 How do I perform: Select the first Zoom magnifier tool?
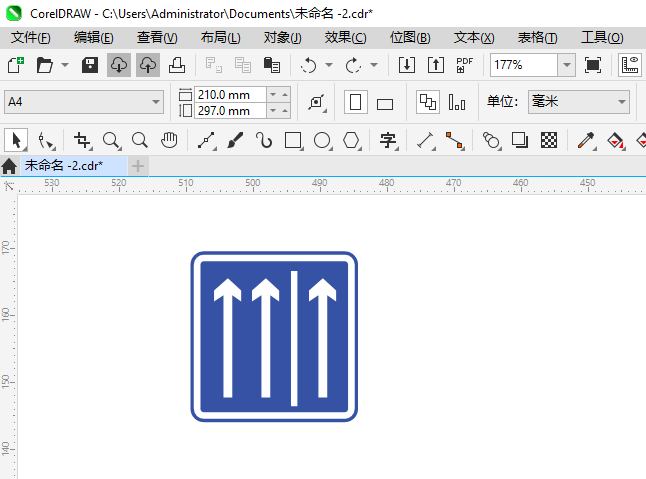(112, 140)
